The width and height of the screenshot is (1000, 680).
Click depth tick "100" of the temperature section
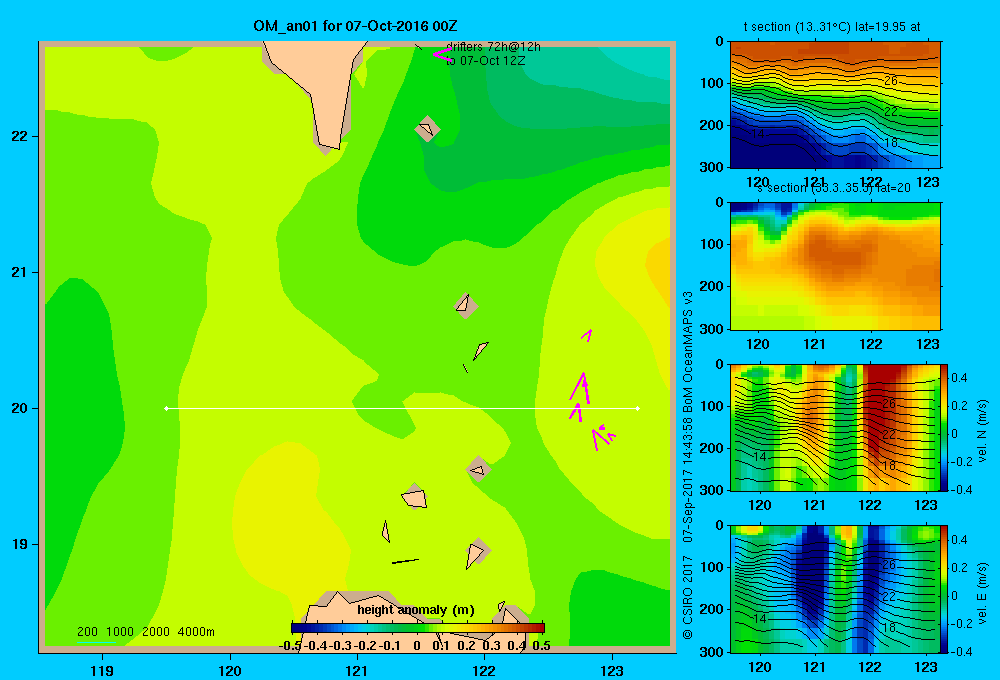[x=713, y=84]
